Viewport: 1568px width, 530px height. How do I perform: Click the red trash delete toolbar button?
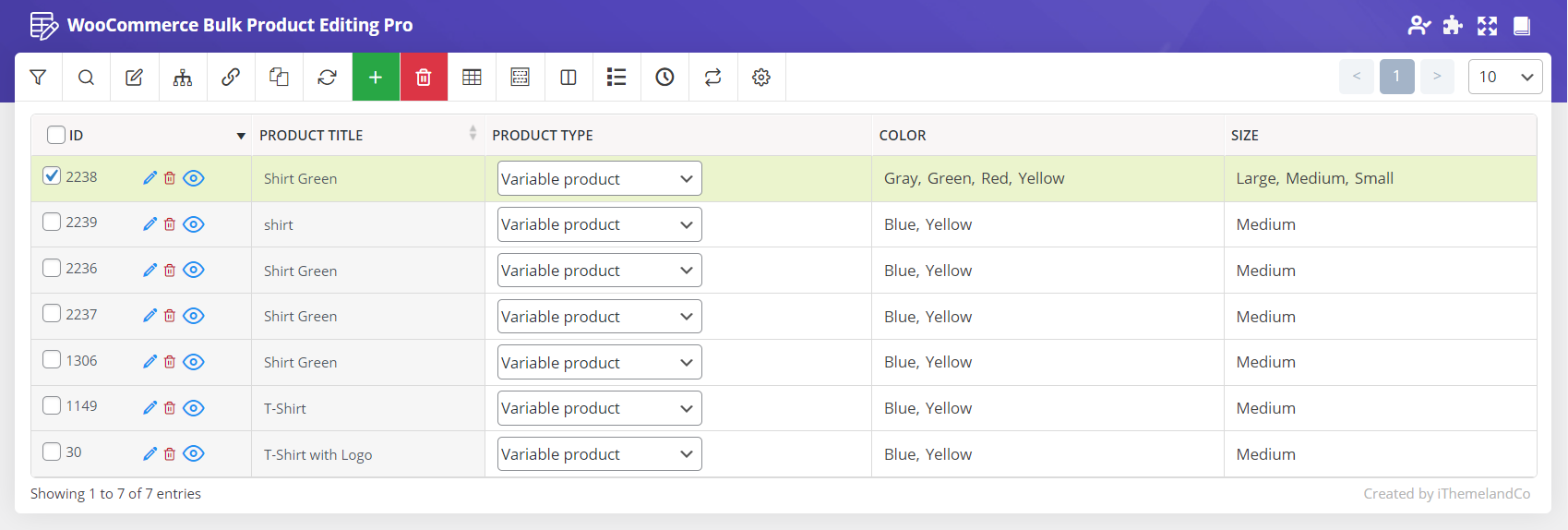coord(424,78)
